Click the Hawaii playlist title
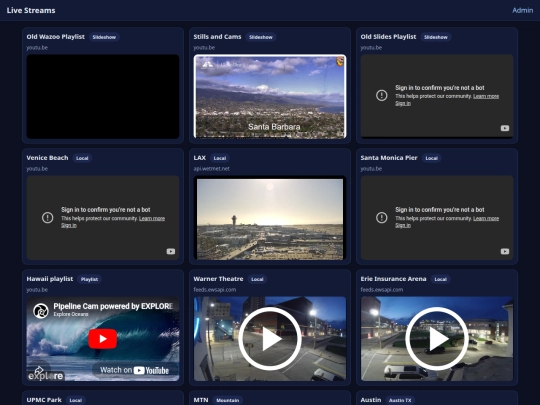 [50, 279]
